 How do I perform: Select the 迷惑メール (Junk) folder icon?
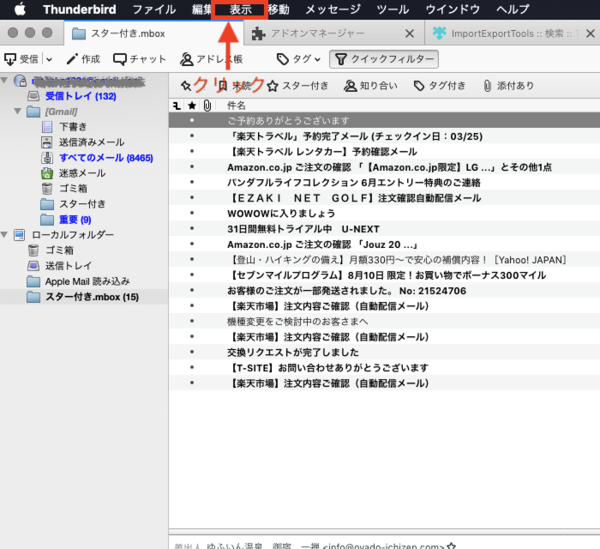coord(47,173)
